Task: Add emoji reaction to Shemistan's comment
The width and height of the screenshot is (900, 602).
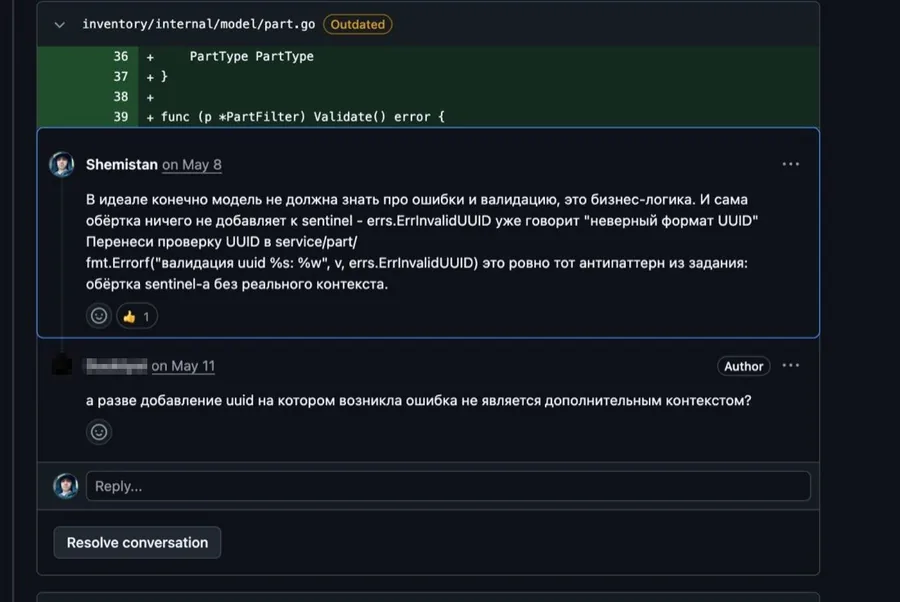Action: point(99,316)
